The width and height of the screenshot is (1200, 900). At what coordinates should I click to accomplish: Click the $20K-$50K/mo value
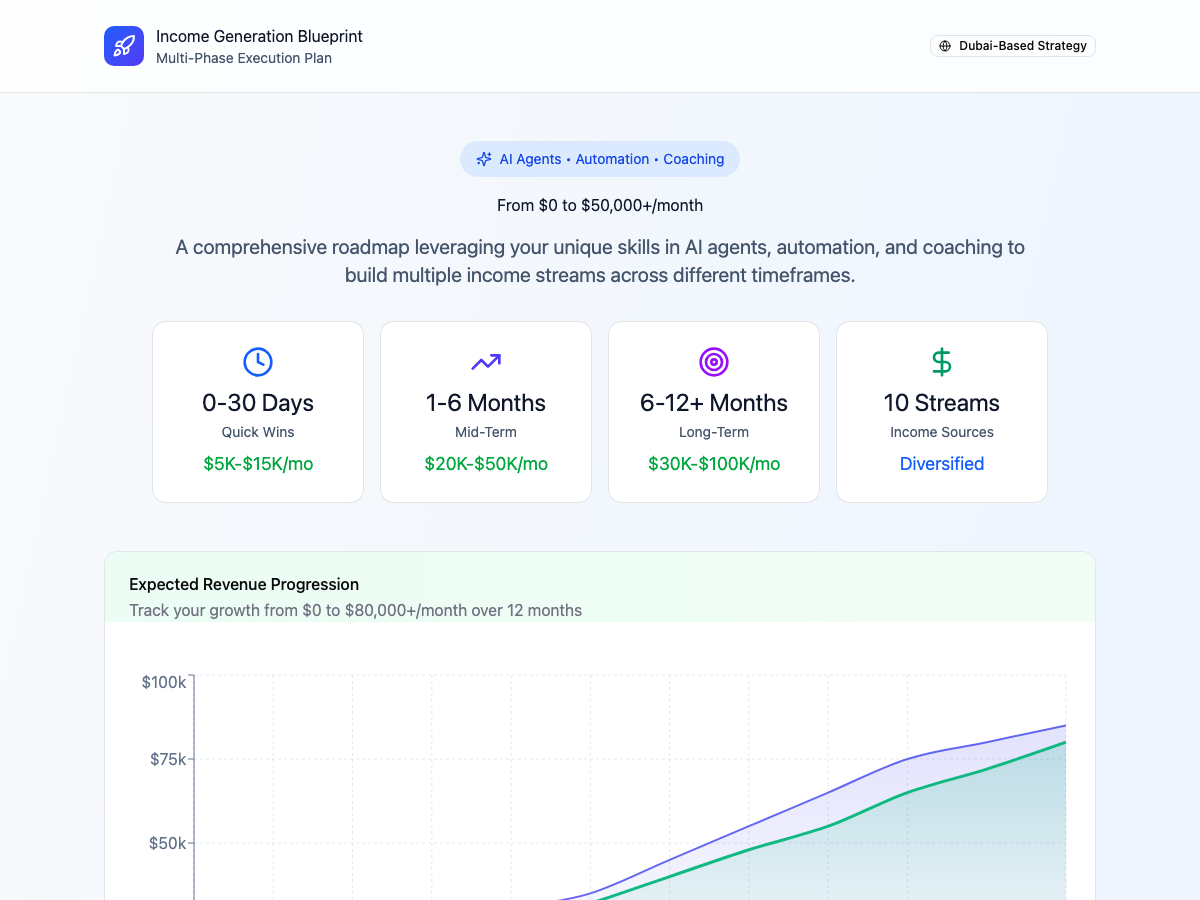pos(486,464)
